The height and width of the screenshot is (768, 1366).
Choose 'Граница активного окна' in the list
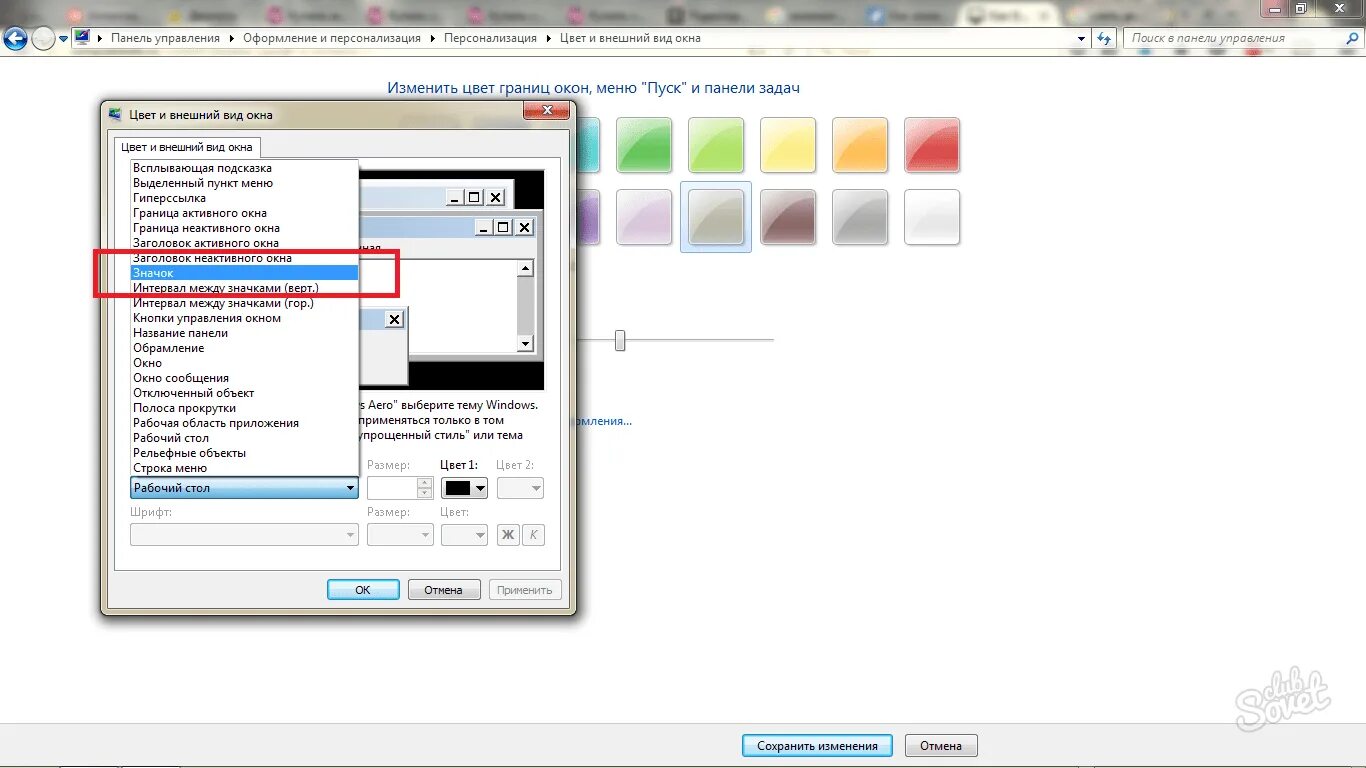click(x=244, y=213)
